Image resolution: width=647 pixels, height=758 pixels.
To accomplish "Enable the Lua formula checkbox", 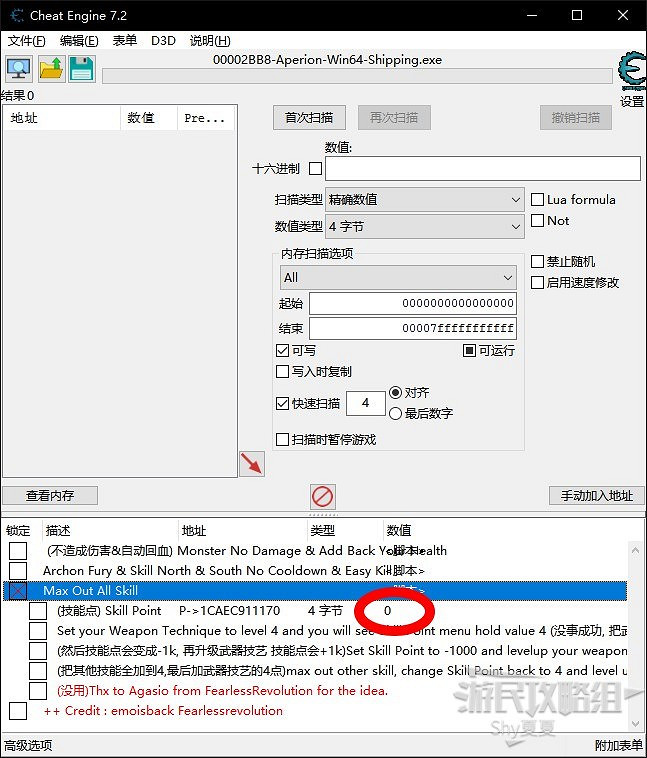I will 537,200.
